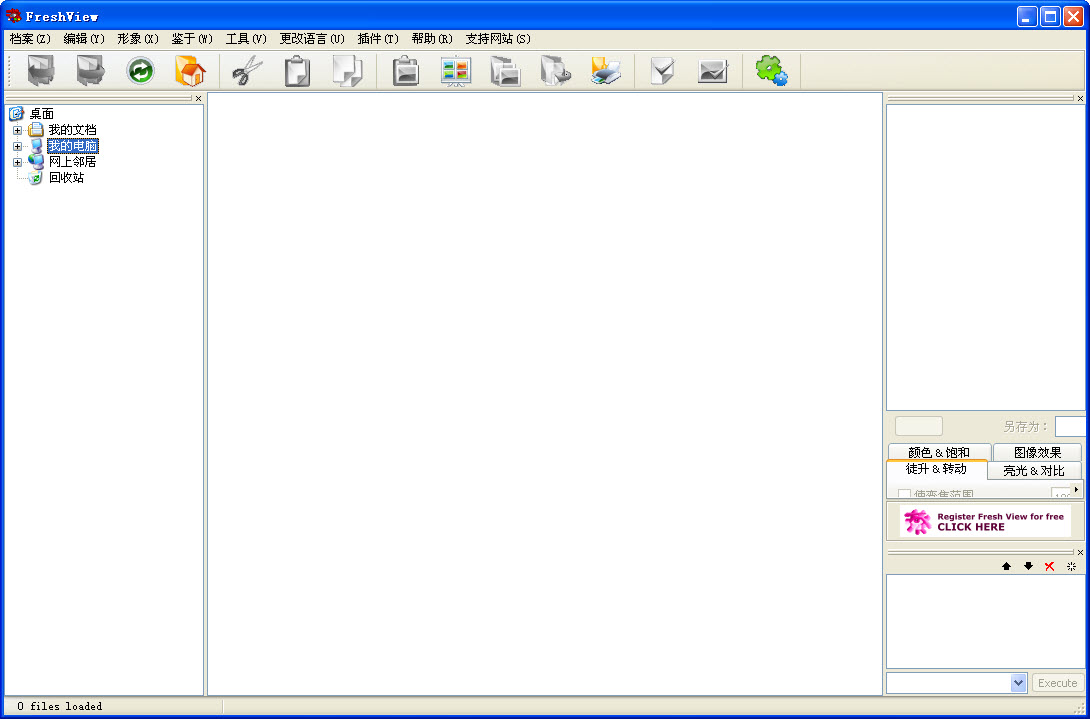This screenshot has height=719, width=1090.
Task: Switch to the 亮光 & 对比 tab
Action: 1033,470
